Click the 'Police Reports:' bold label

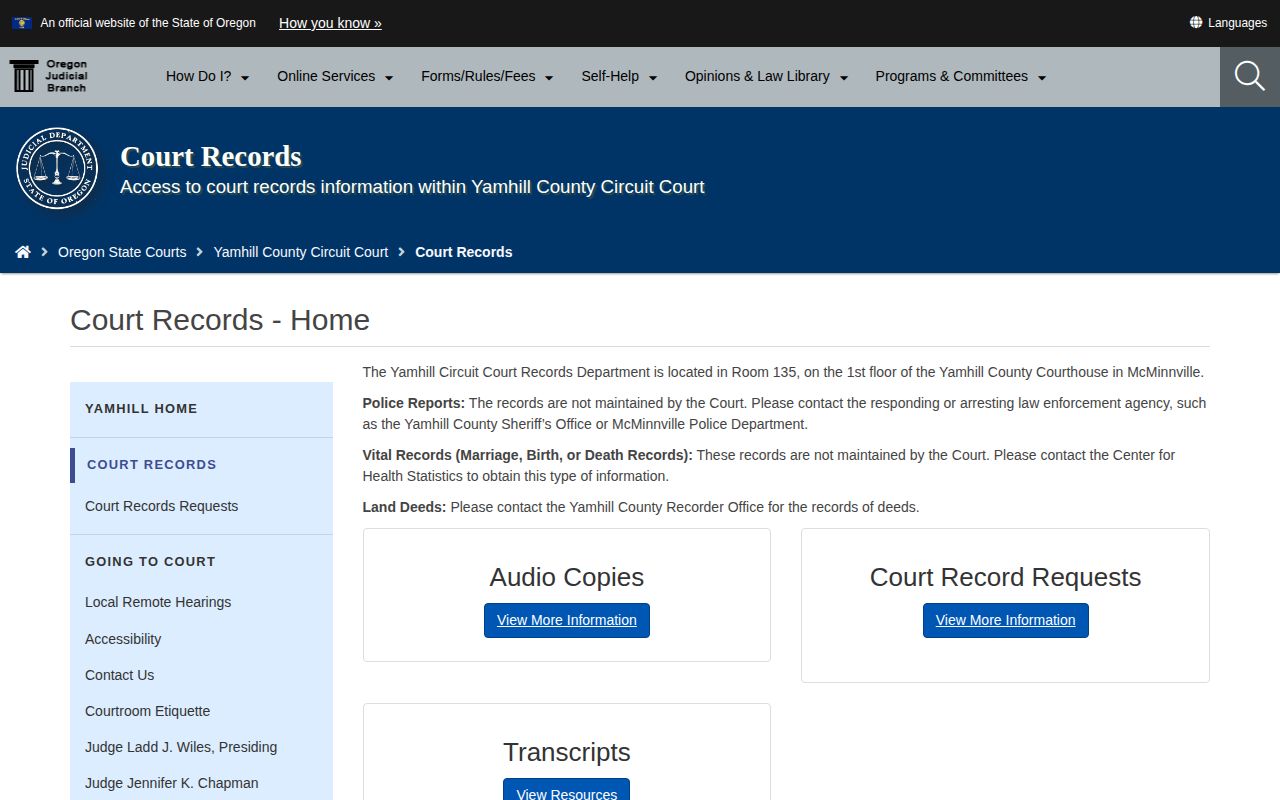pos(414,403)
